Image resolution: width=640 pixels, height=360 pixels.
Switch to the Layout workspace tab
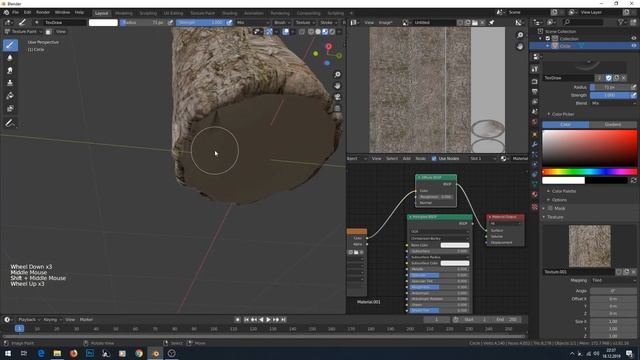101,13
